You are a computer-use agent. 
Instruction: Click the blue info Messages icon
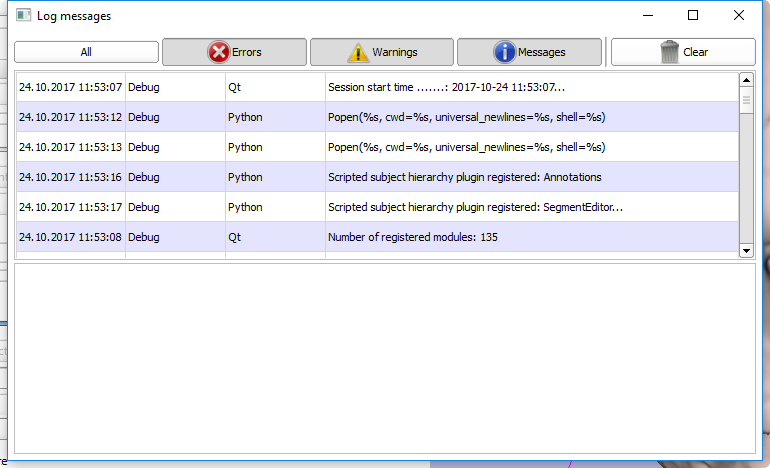(504, 52)
